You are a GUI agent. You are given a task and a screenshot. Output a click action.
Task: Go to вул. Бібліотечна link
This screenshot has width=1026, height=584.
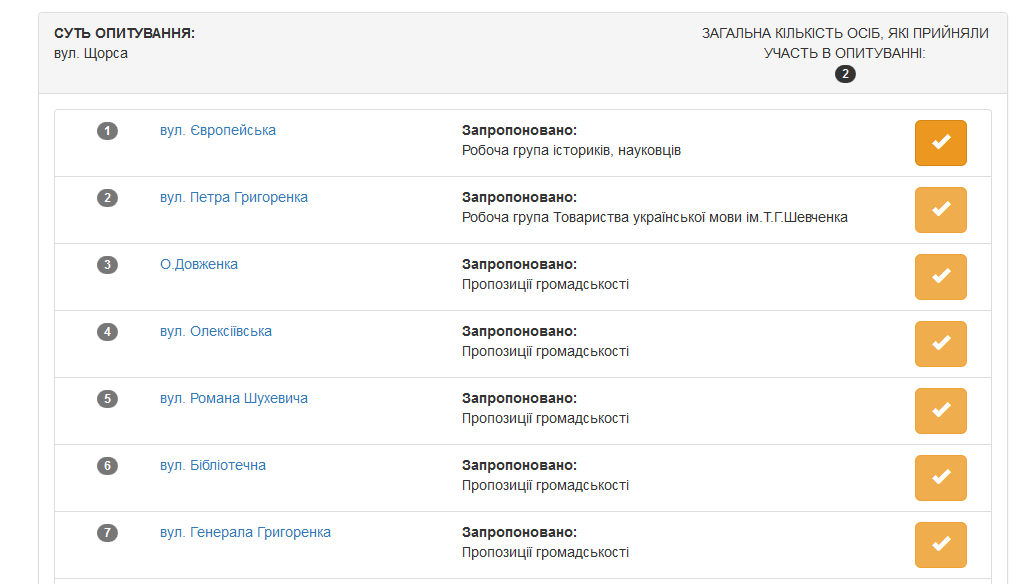pyautogui.click(x=212, y=466)
